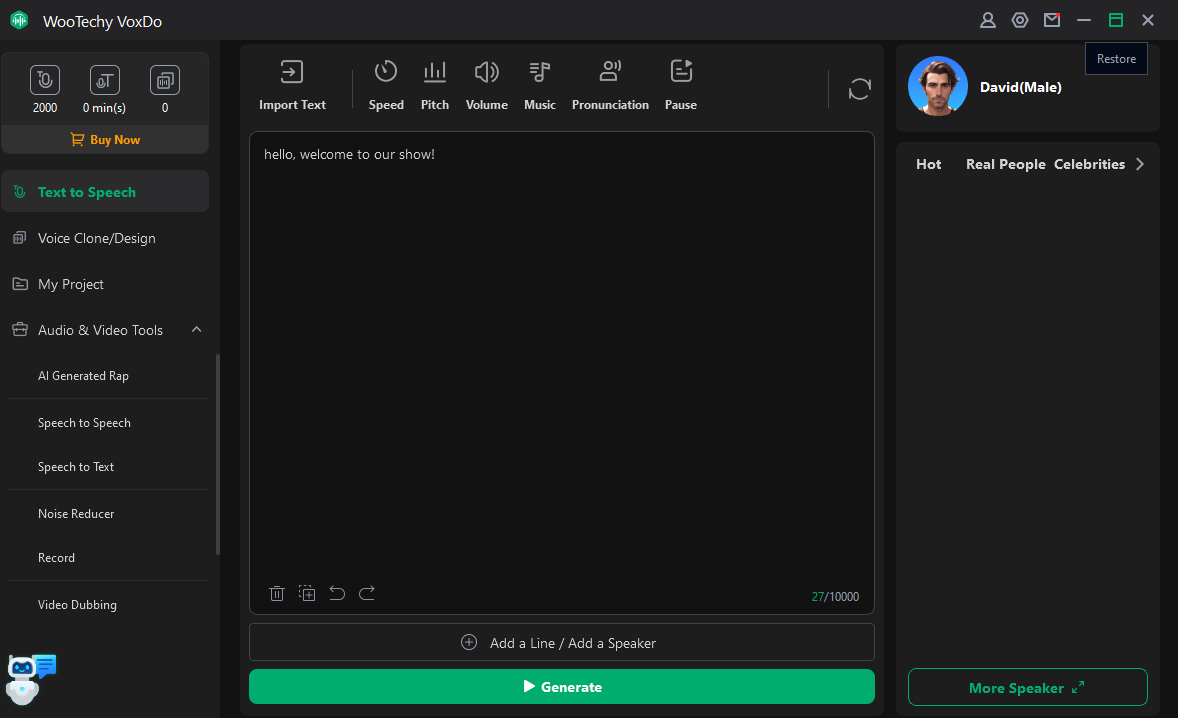Viewport: 1178px width, 718px height.
Task: Open the Import Text tool
Action: point(292,86)
